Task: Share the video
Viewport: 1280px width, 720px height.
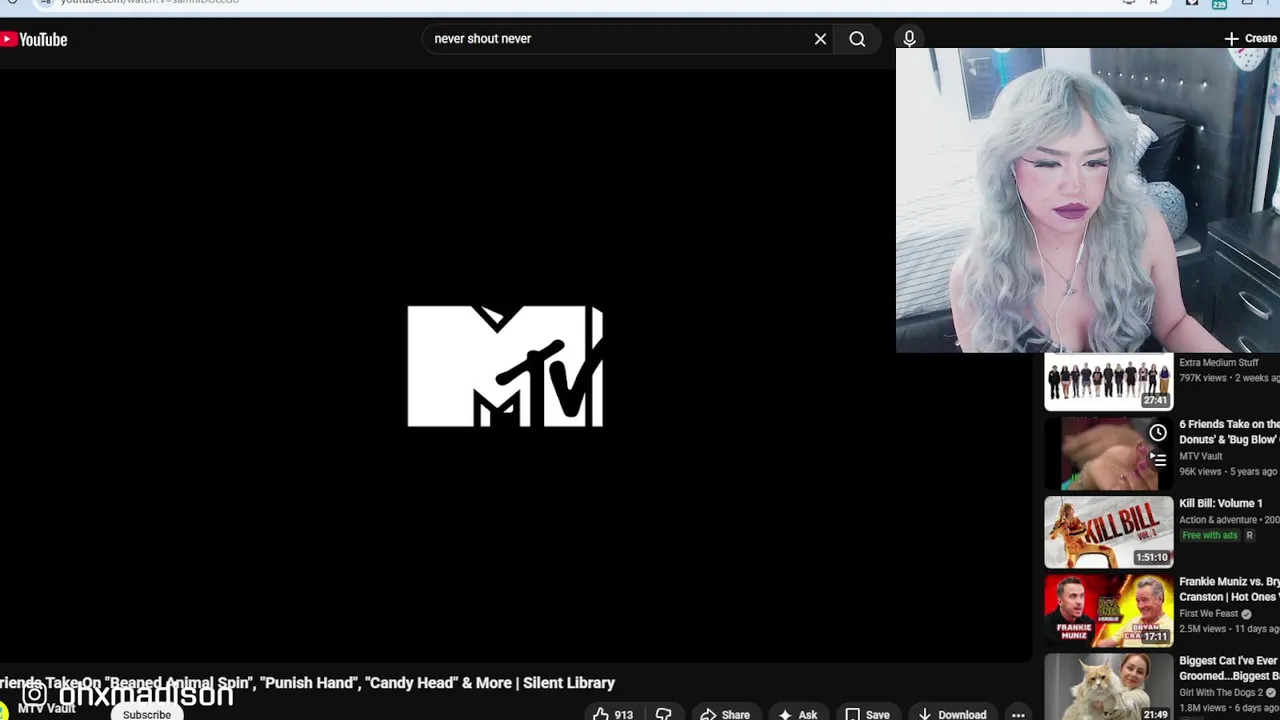Action: tap(725, 714)
